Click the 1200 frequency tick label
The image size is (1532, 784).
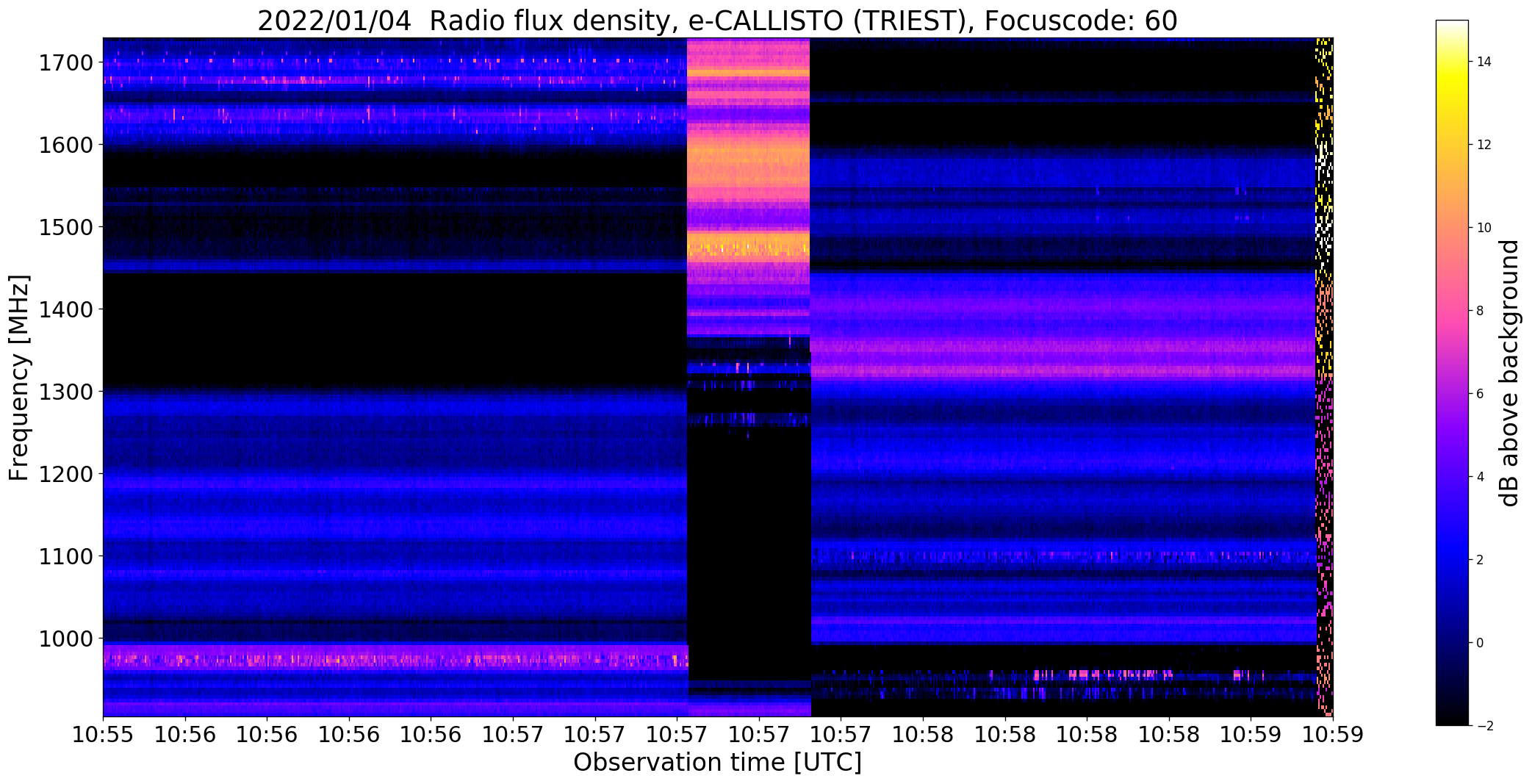click(66, 475)
